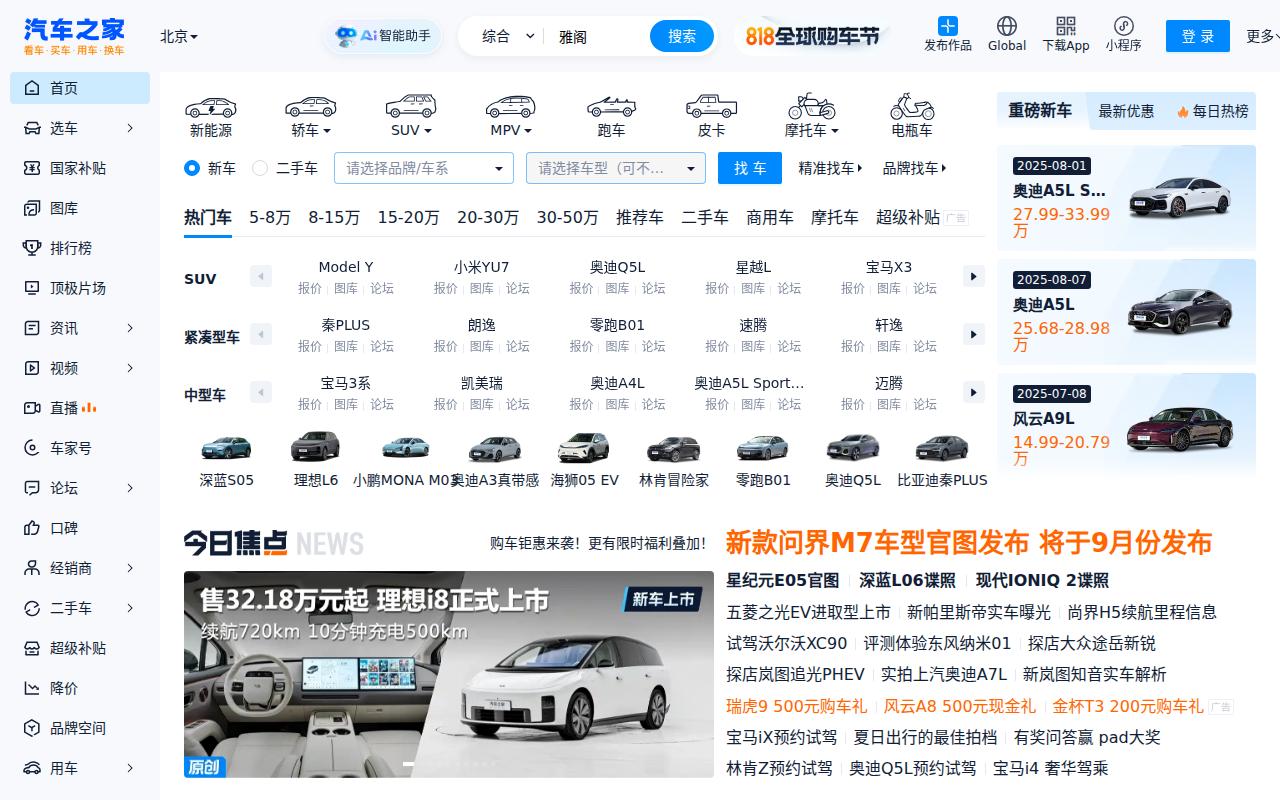Image resolution: width=1280 pixels, height=800 pixels.
Task: Click the 找车 button
Action: pyautogui.click(x=750, y=168)
